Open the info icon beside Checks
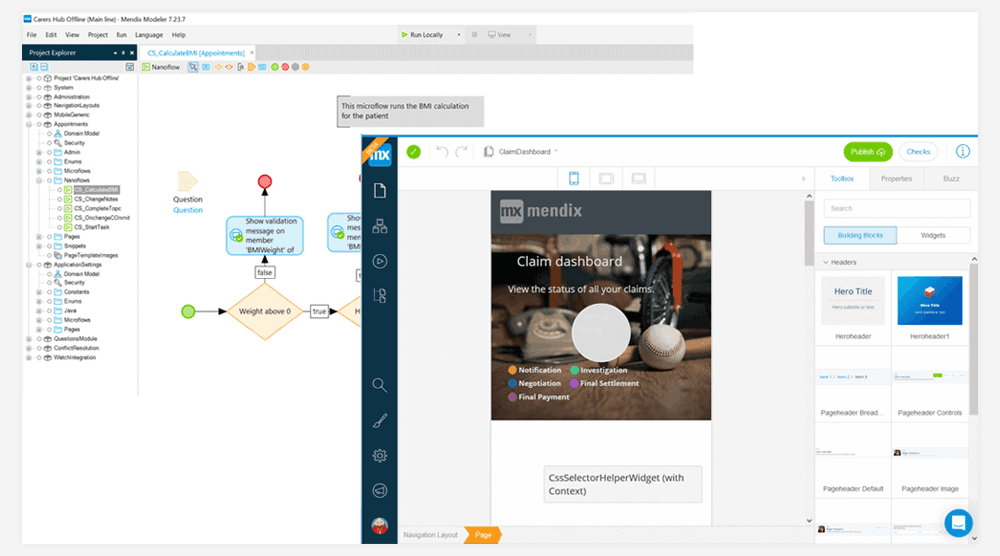This screenshot has height=556, width=1000. [x=962, y=151]
